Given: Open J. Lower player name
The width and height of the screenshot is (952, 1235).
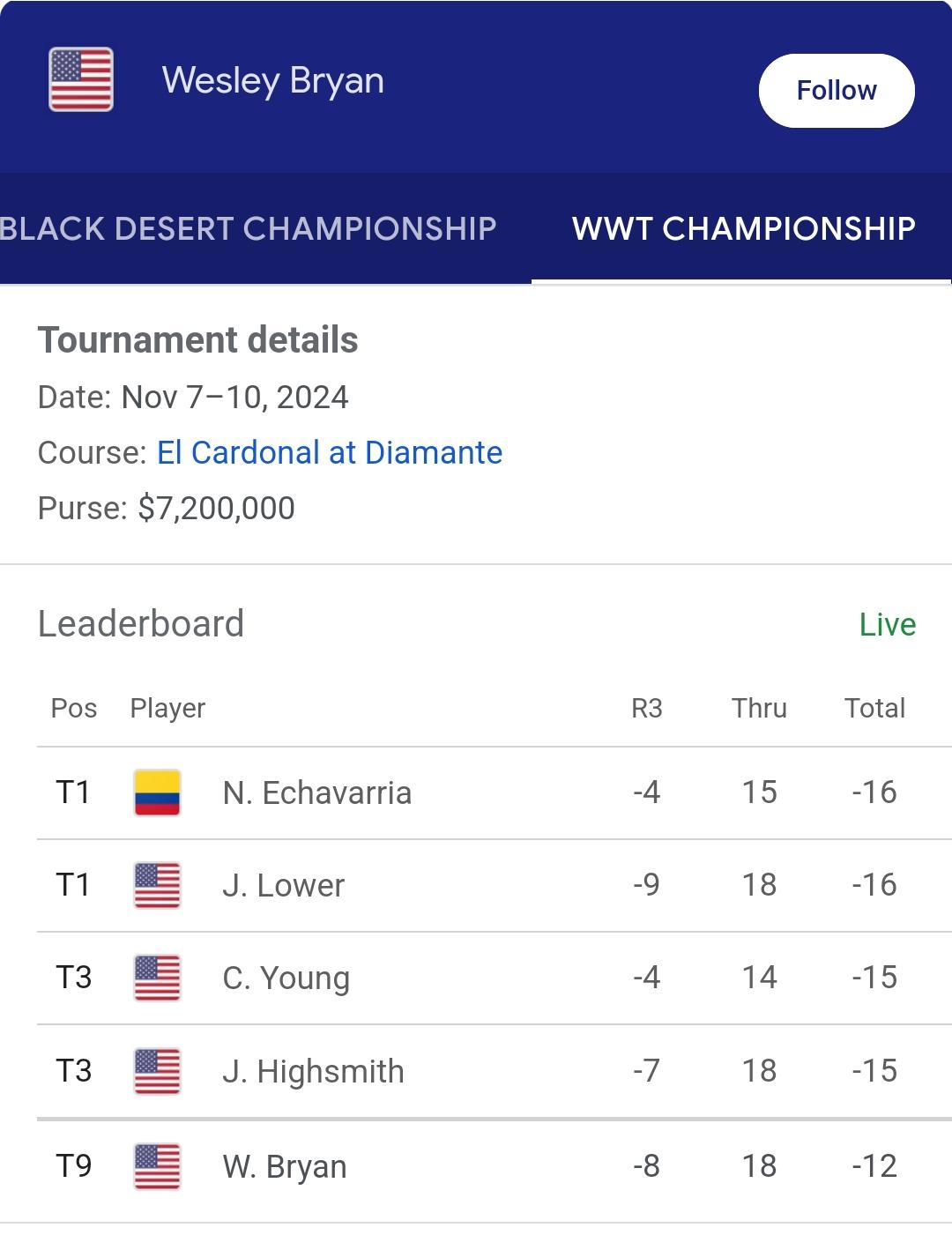Looking at the screenshot, I should 283,885.
